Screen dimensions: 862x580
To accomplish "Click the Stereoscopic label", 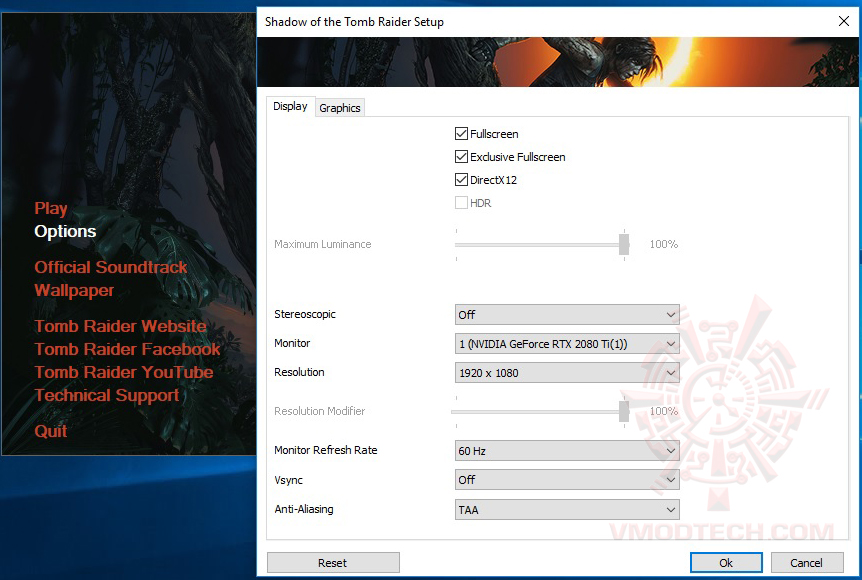I will (305, 314).
